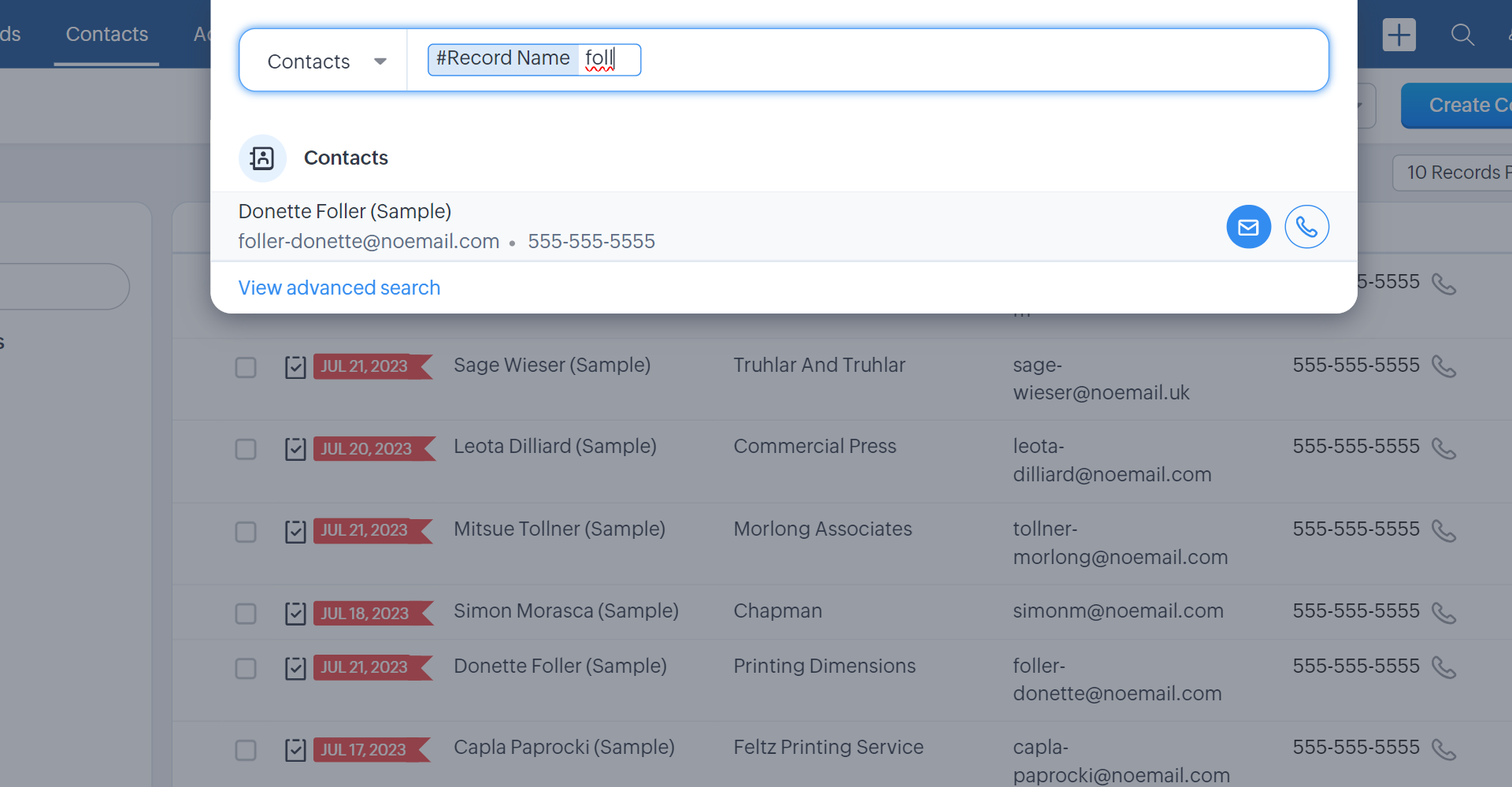This screenshot has height=787, width=1512.
Task: Open the task icon for the Donette Foller row
Action: point(295,668)
